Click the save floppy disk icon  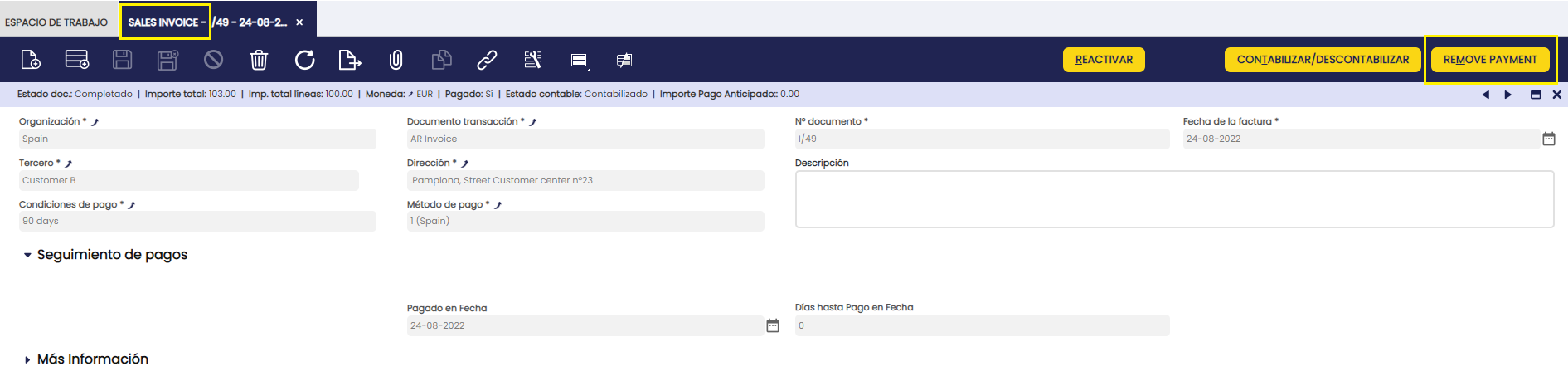pos(122,60)
